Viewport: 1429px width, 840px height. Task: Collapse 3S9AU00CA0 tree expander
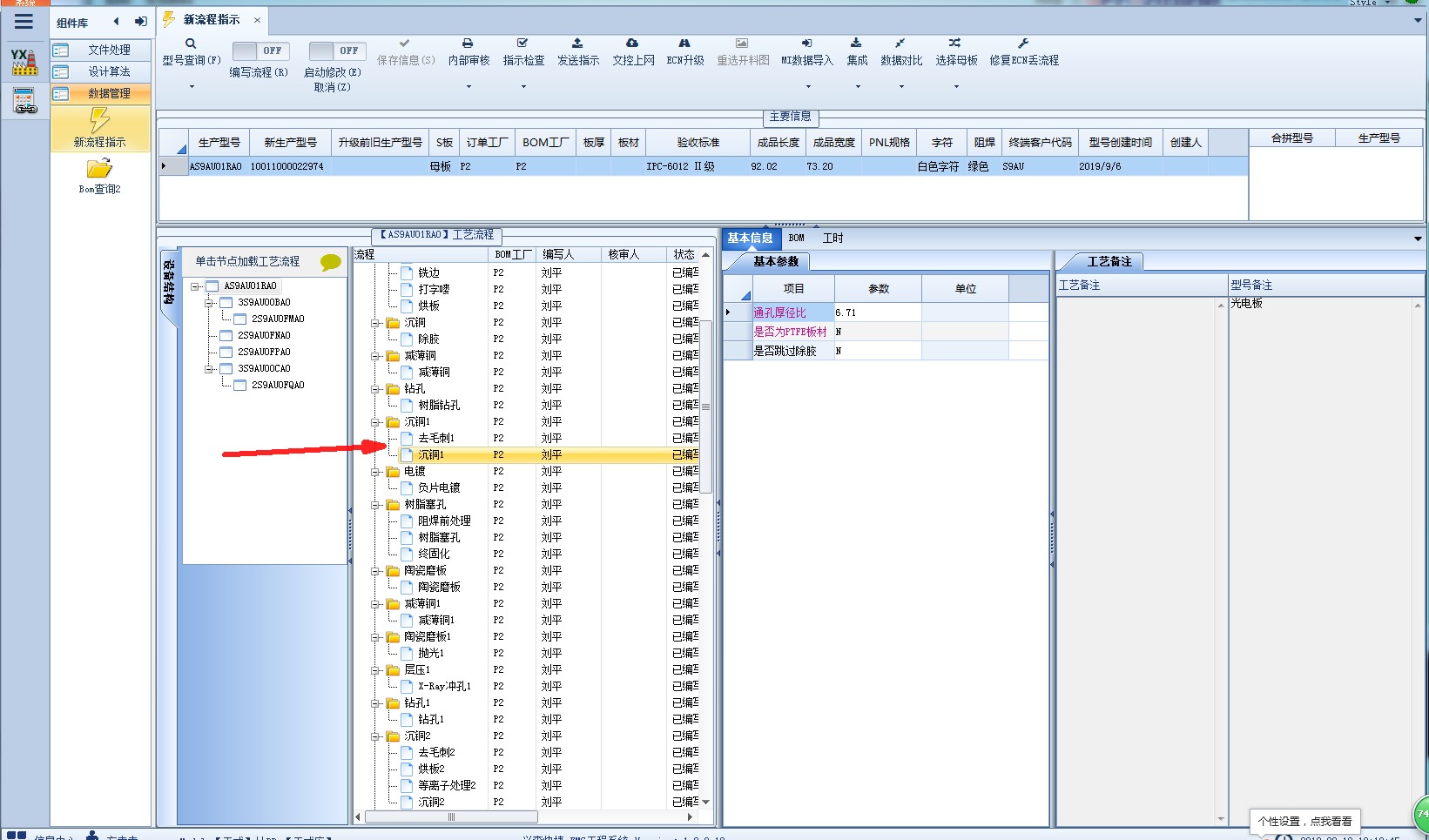209,368
